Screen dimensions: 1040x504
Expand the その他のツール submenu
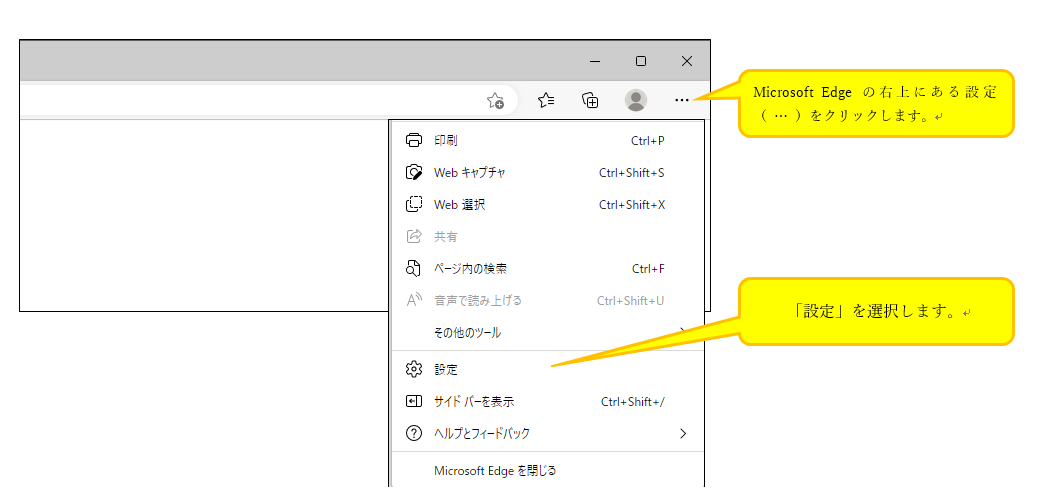tap(547, 332)
